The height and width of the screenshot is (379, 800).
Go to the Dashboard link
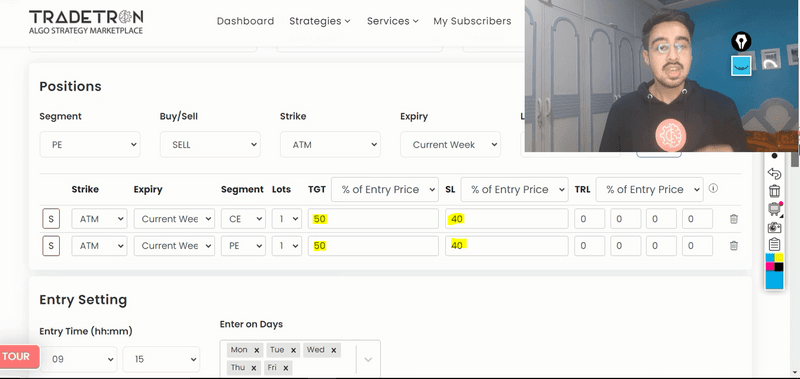pos(245,21)
